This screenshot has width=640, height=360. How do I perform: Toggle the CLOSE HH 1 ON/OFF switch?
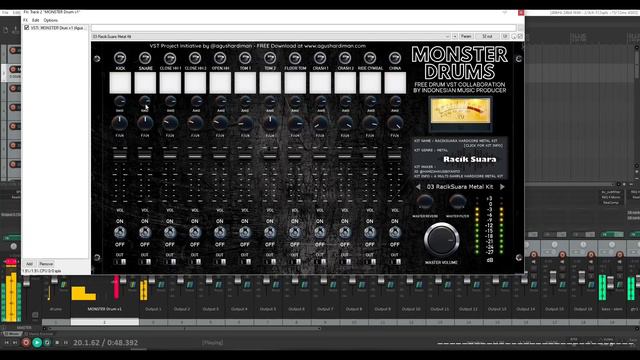click(x=170, y=233)
